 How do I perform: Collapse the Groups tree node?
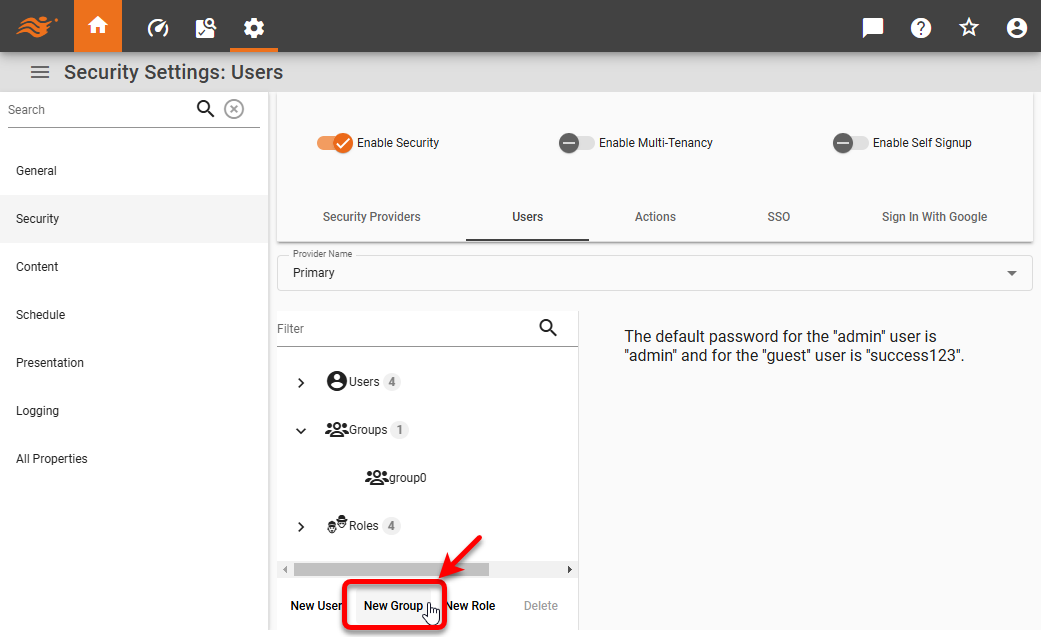(x=300, y=430)
